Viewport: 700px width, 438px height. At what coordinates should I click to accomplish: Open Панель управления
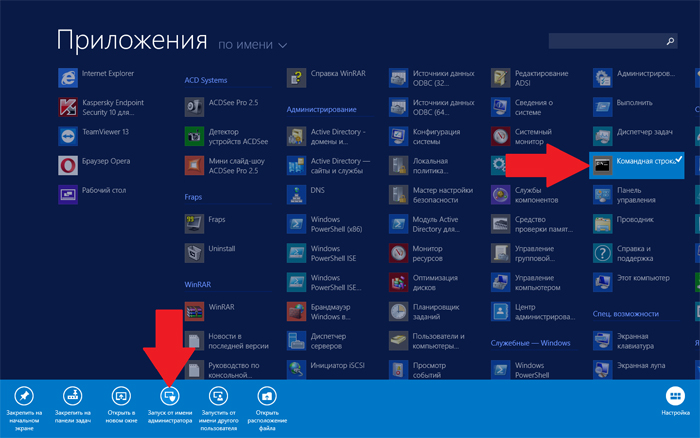pos(603,195)
